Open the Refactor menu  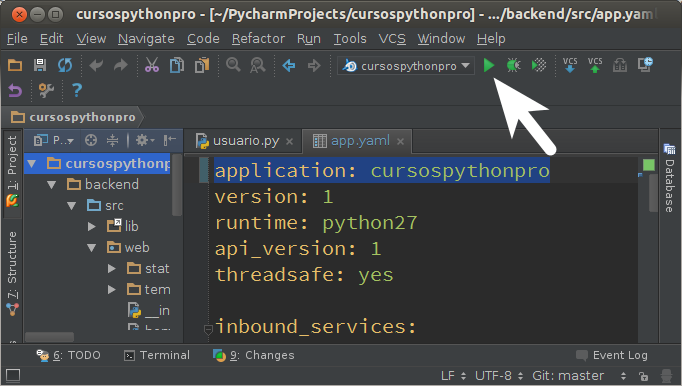click(258, 39)
